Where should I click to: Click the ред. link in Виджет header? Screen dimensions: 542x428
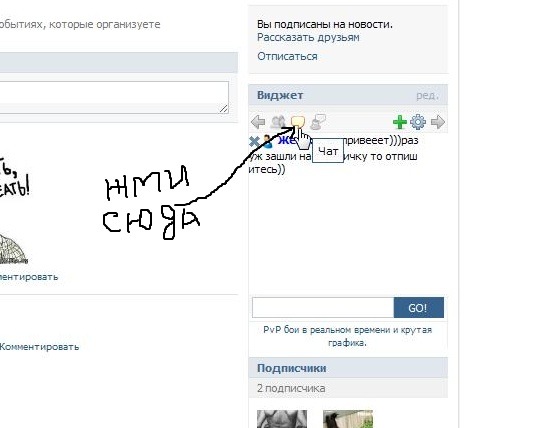pyautogui.click(x=427, y=95)
